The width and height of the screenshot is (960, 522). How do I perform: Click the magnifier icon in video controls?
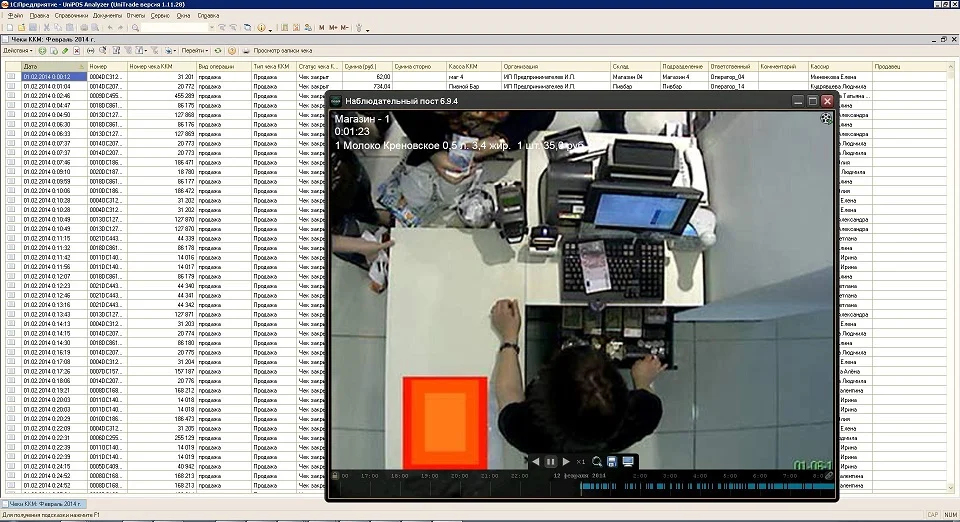point(597,461)
